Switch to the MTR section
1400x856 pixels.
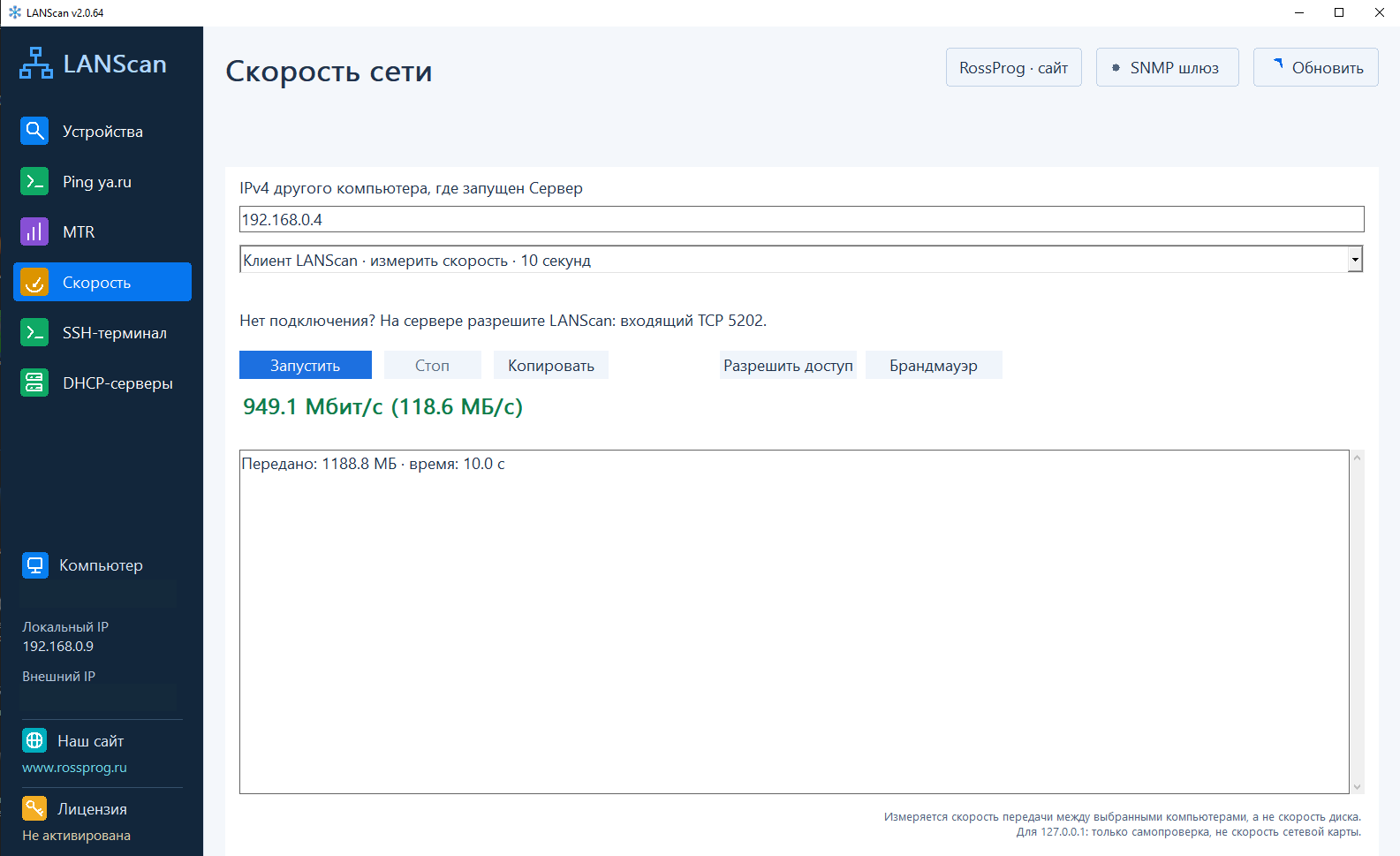coord(102,231)
